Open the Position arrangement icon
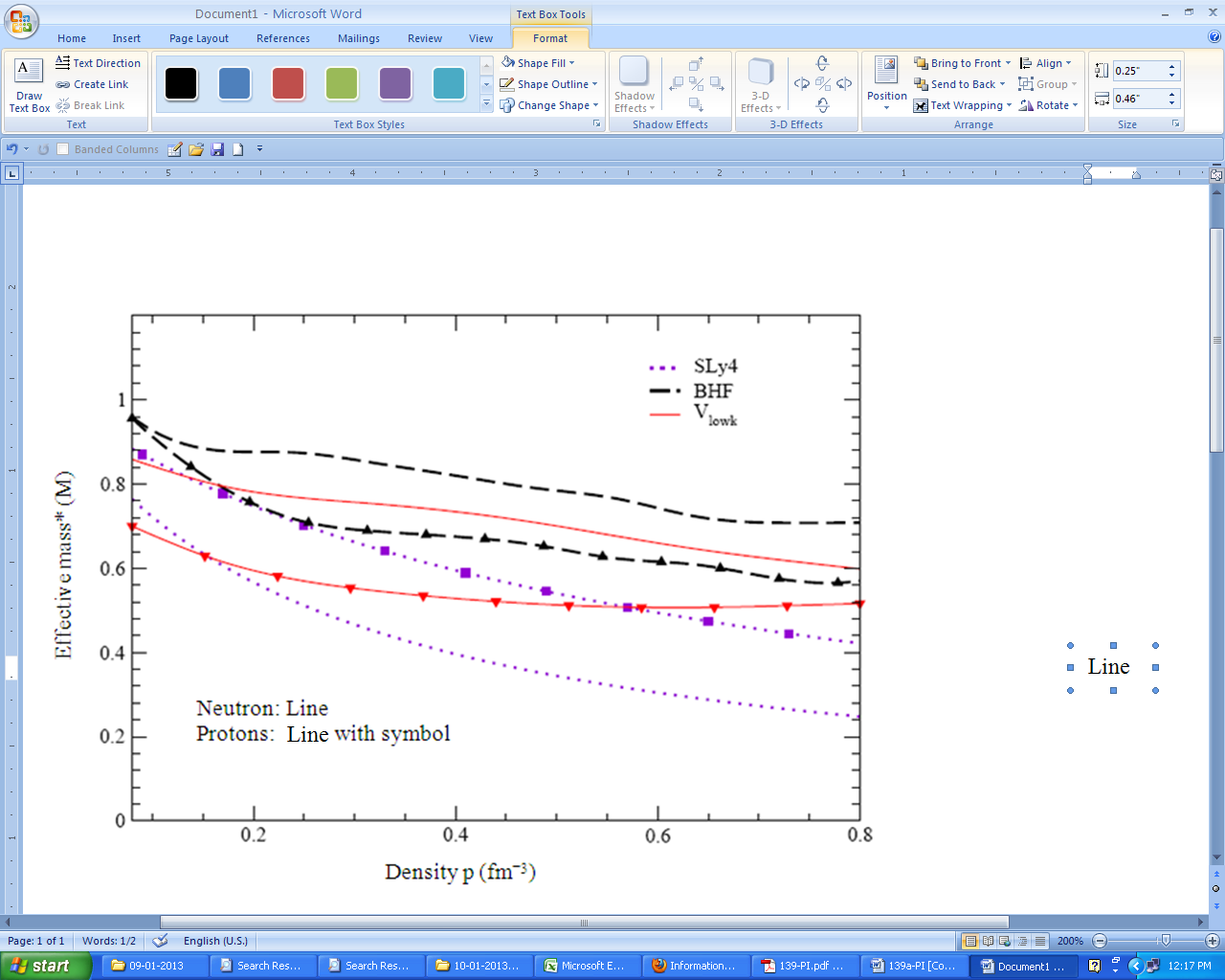Image resolution: width=1225 pixels, height=980 pixels. pyautogui.click(x=886, y=84)
